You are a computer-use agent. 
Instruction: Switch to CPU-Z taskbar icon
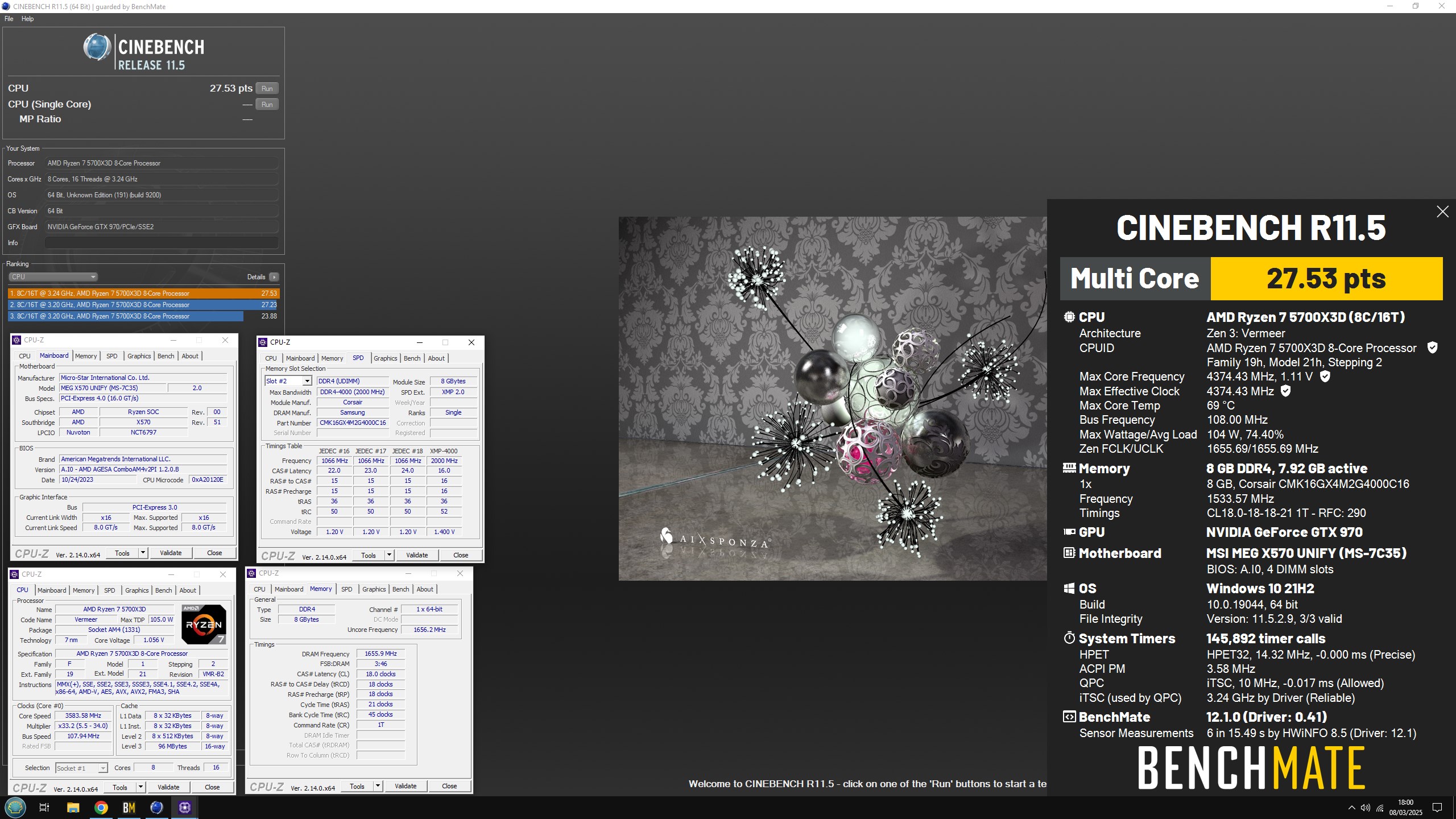(x=185, y=807)
